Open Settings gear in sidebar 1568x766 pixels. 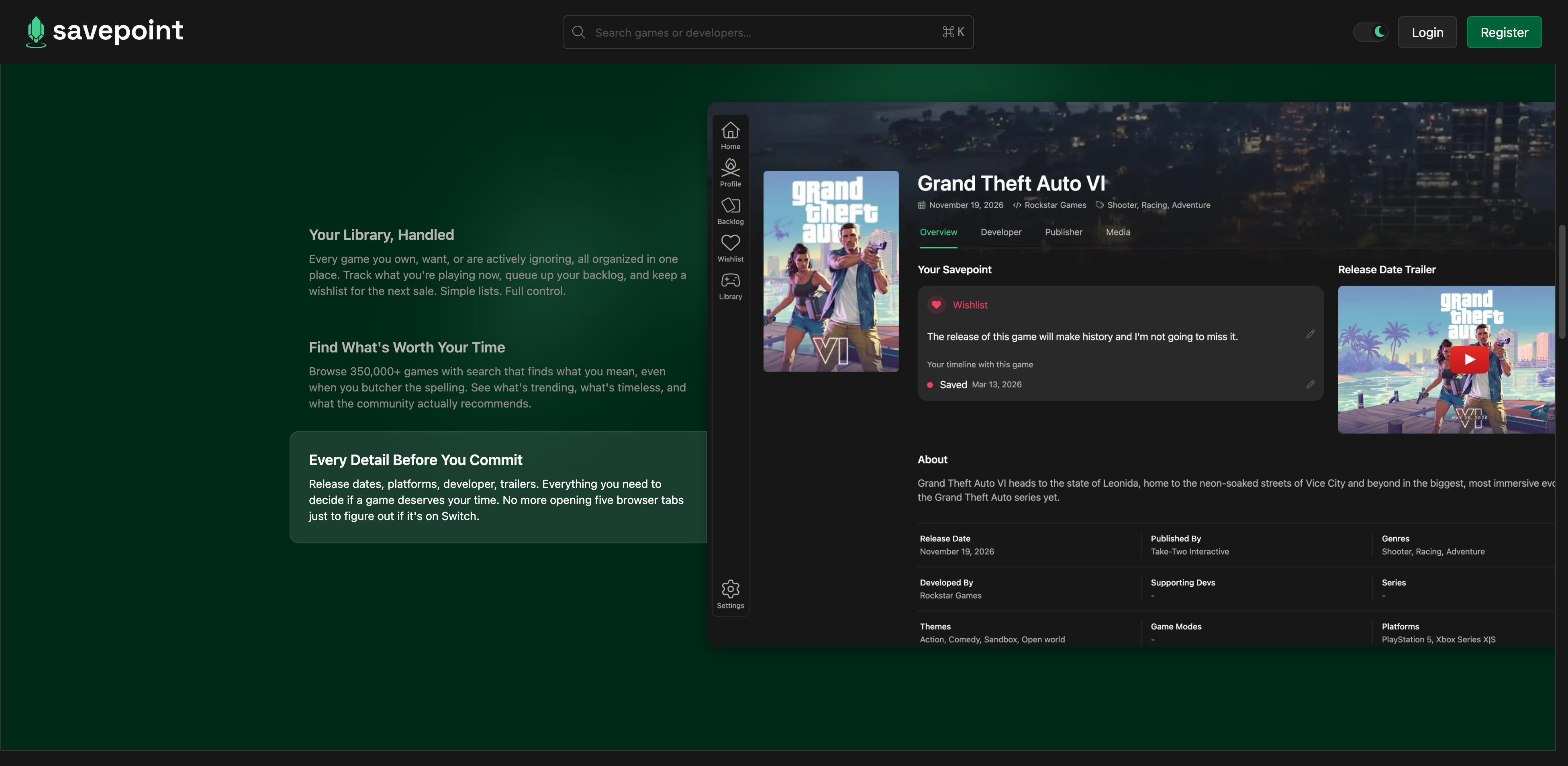(731, 594)
